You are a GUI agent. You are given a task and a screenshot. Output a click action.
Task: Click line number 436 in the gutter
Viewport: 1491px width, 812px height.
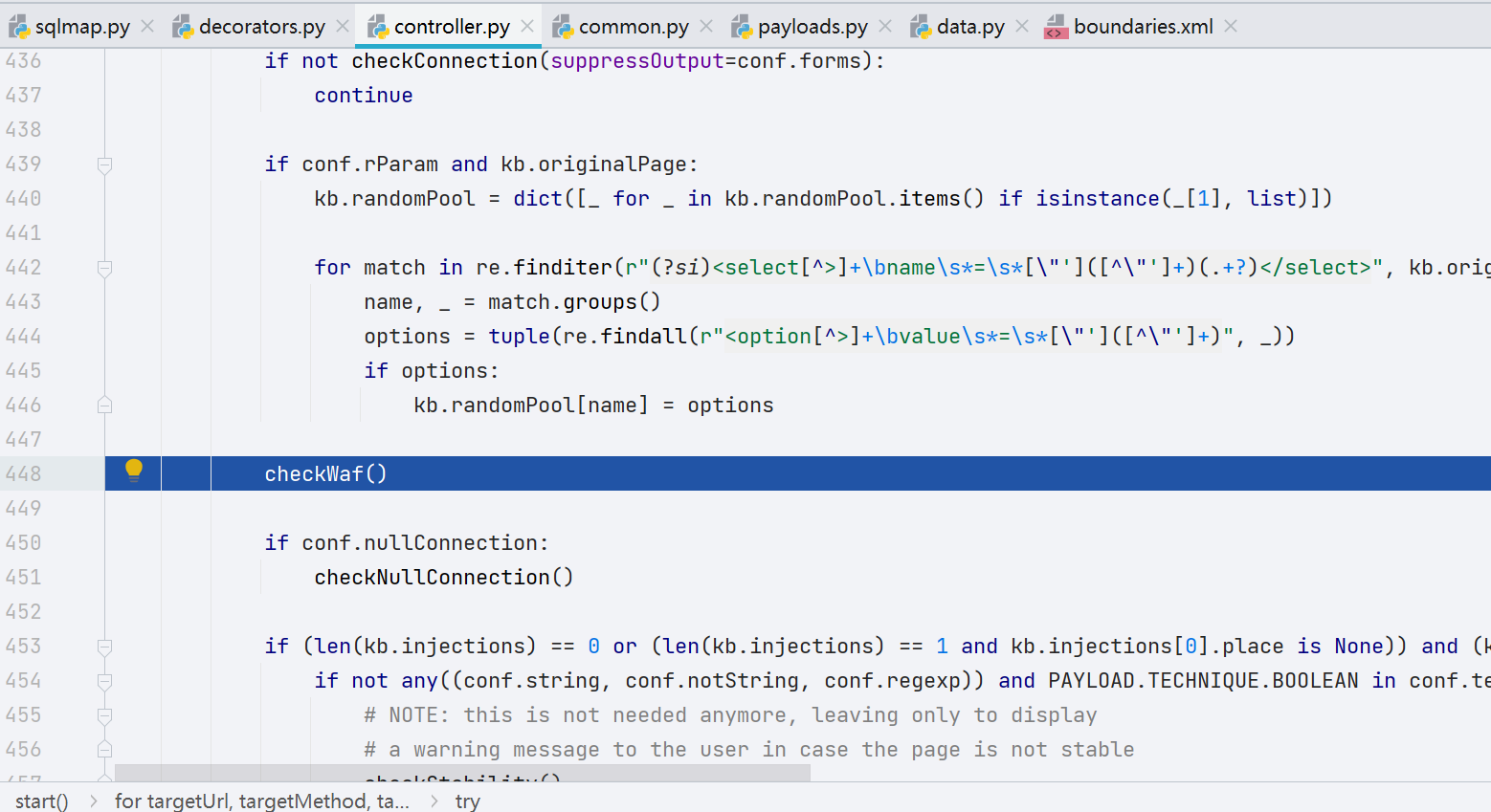pyautogui.click(x=23, y=60)
